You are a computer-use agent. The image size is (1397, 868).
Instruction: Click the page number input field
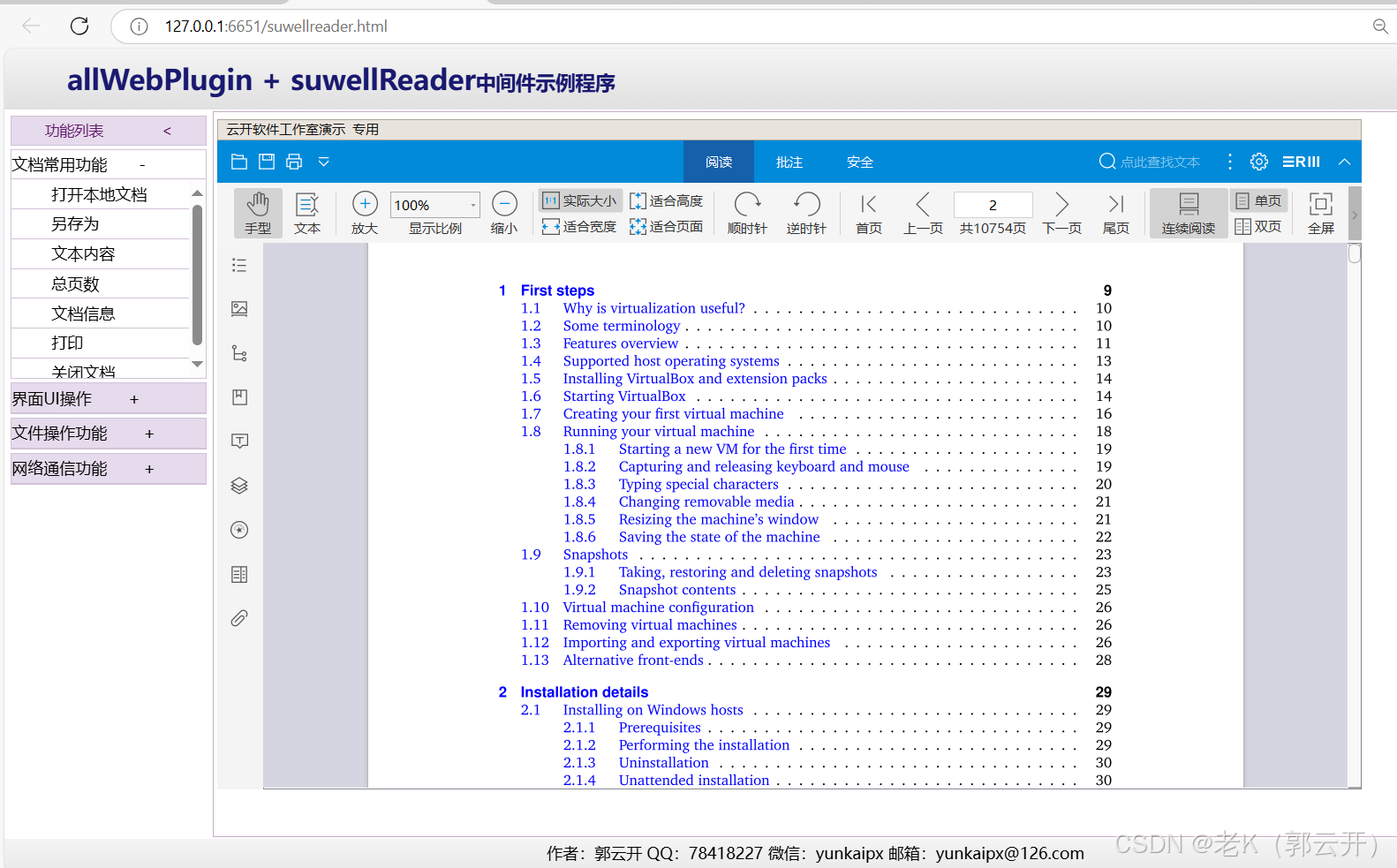(x=993, y=205)
